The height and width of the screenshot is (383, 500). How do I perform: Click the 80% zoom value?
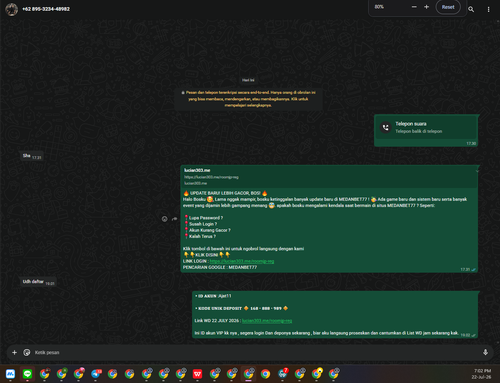(379, 7)
